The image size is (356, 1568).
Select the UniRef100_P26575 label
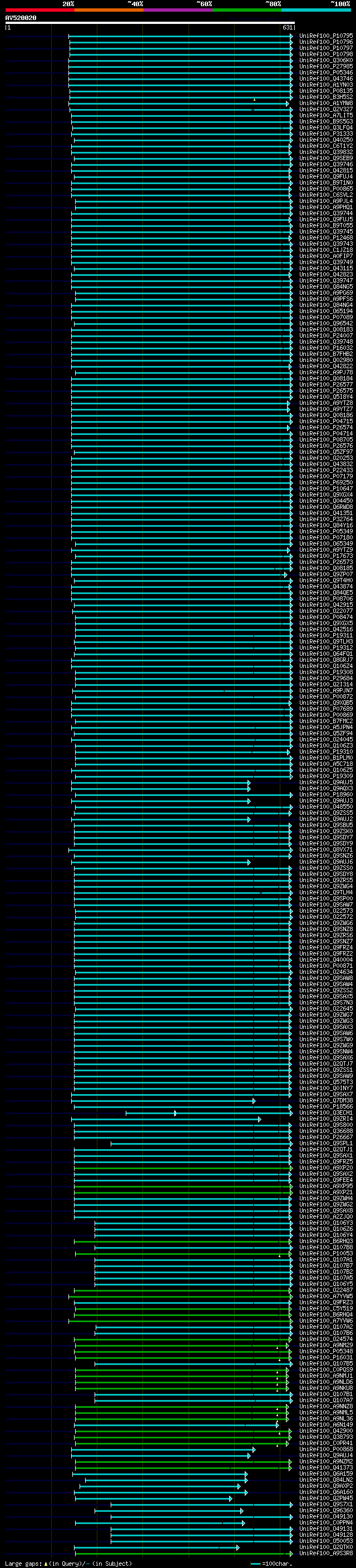click(325, 391)
